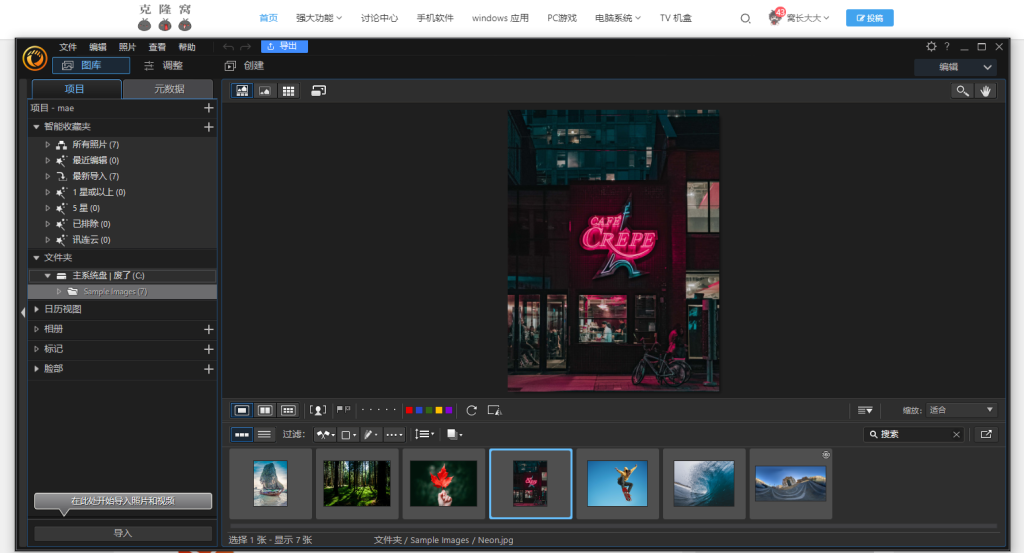Clear the search box with X
Image resolution: width=1024 pixels, height=553 pixels.
point(957,434)
